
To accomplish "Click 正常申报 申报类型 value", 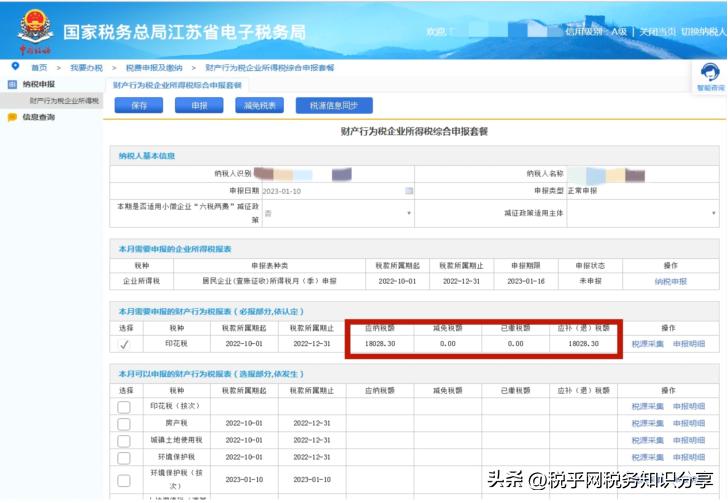I will pyautogui.click(x=583, y=191).
